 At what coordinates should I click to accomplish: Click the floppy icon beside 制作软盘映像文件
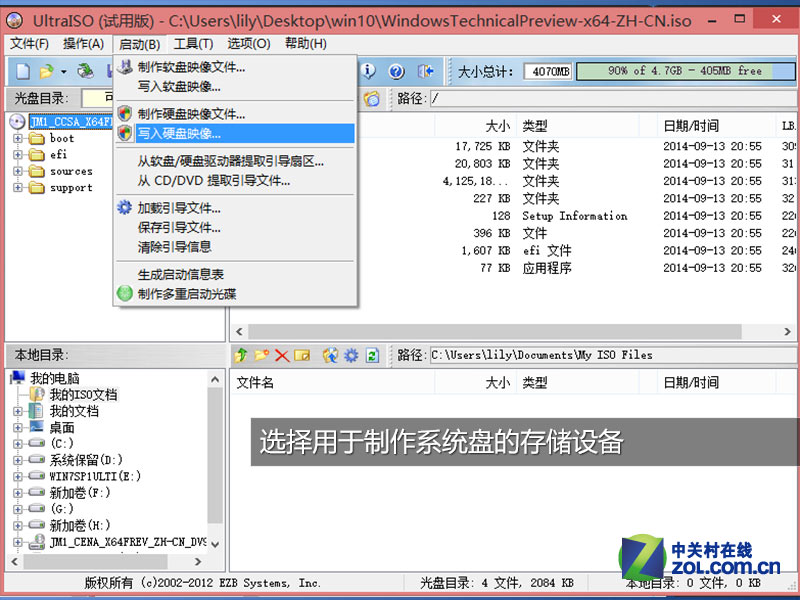tap(125, 67)
